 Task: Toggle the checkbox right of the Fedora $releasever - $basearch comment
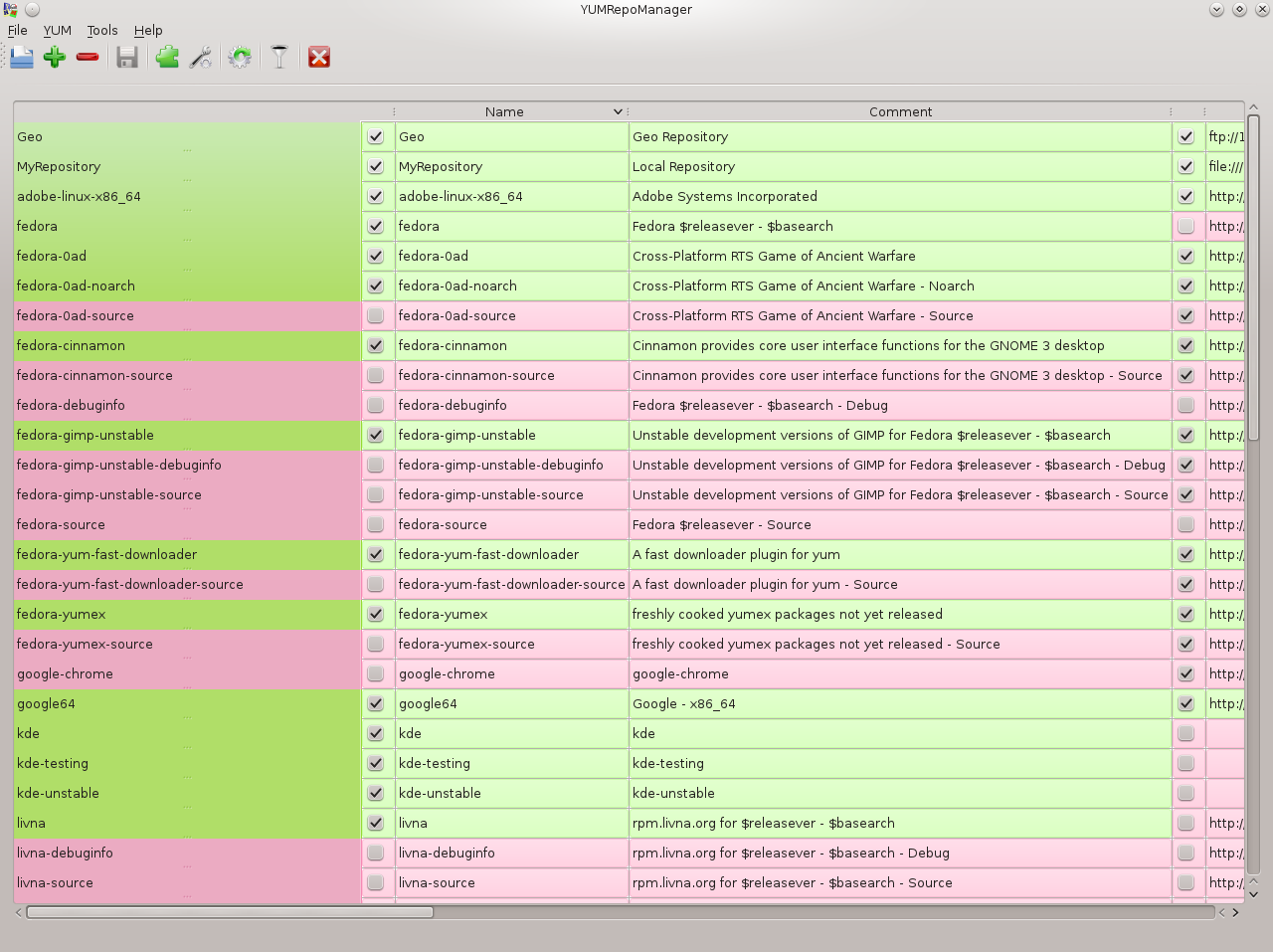coord(1185,226)
